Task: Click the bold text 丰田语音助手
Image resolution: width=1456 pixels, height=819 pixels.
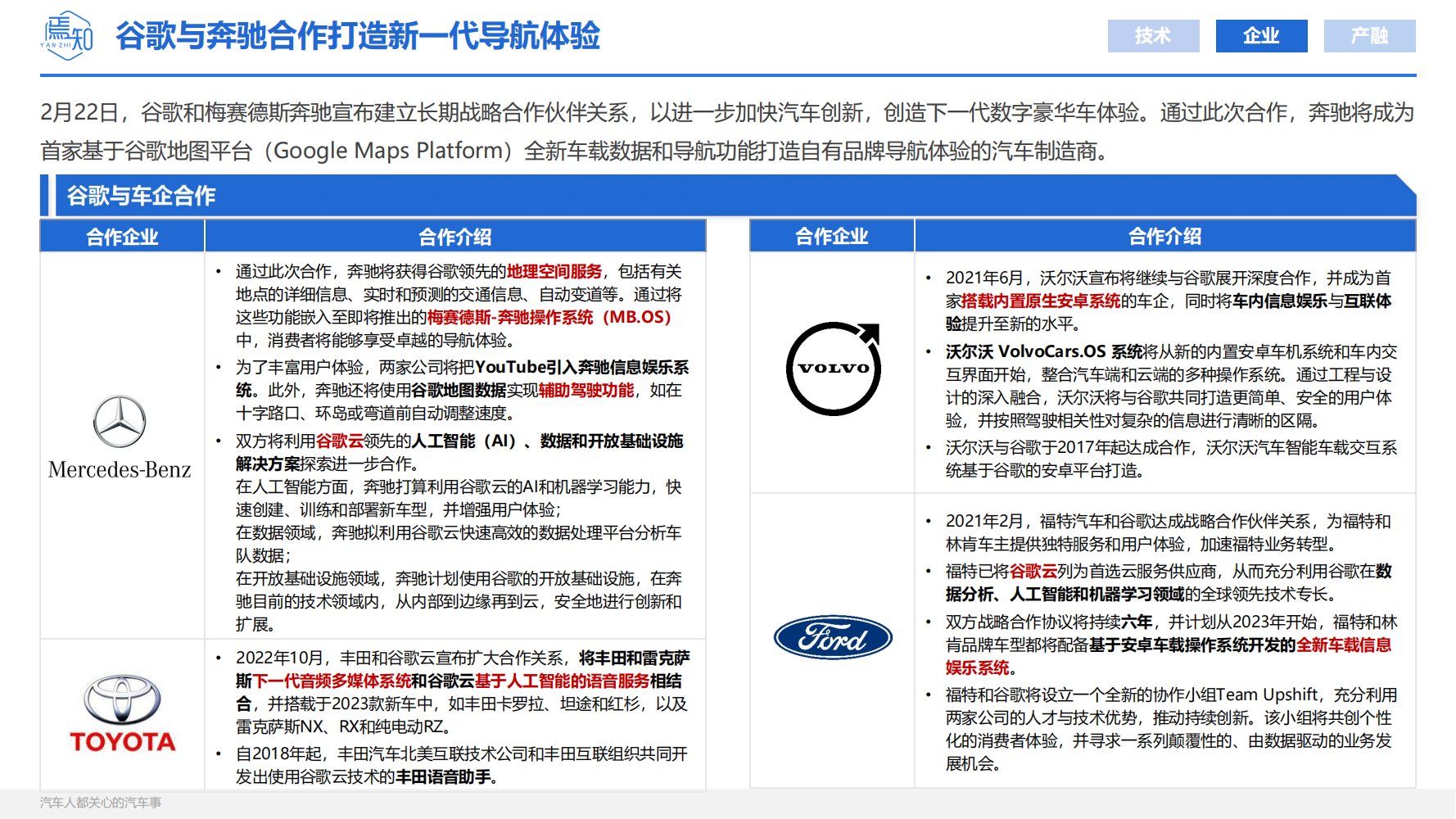Action: pos(444,776)
